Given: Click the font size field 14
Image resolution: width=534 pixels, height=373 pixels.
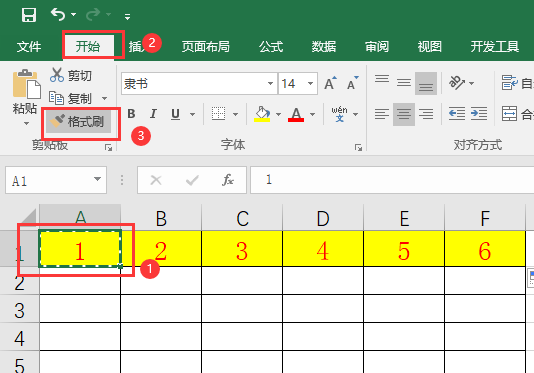Looking at the screenshot, I should 293,83.
